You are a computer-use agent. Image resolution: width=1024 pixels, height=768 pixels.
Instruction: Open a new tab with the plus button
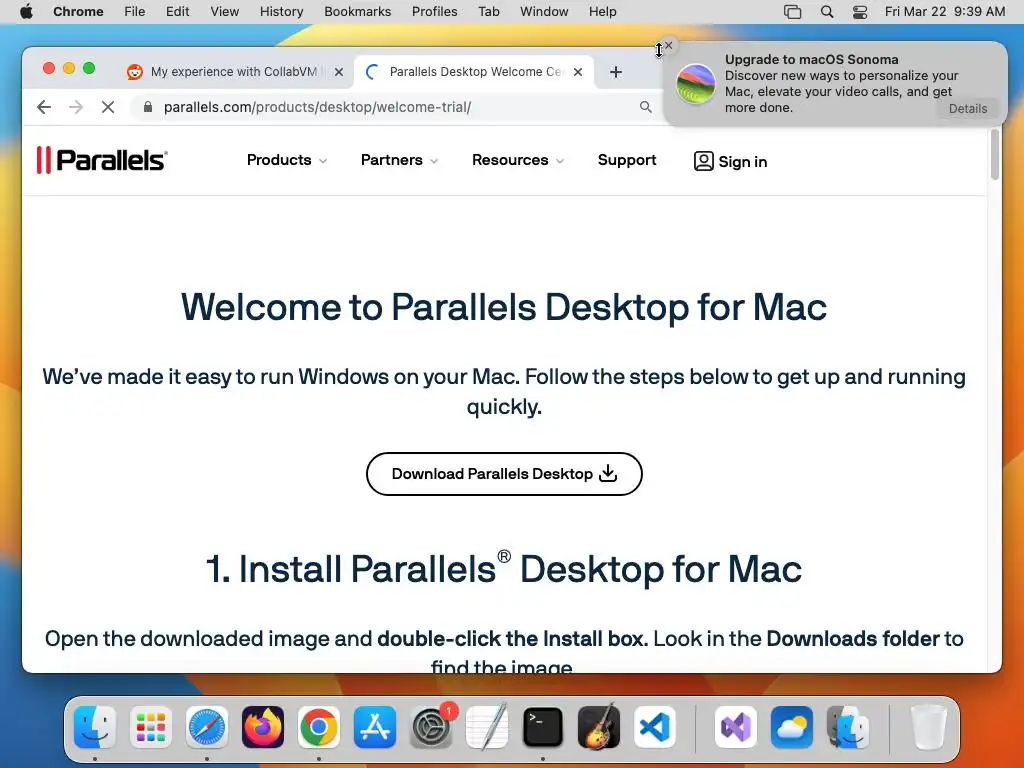point(616,72)
